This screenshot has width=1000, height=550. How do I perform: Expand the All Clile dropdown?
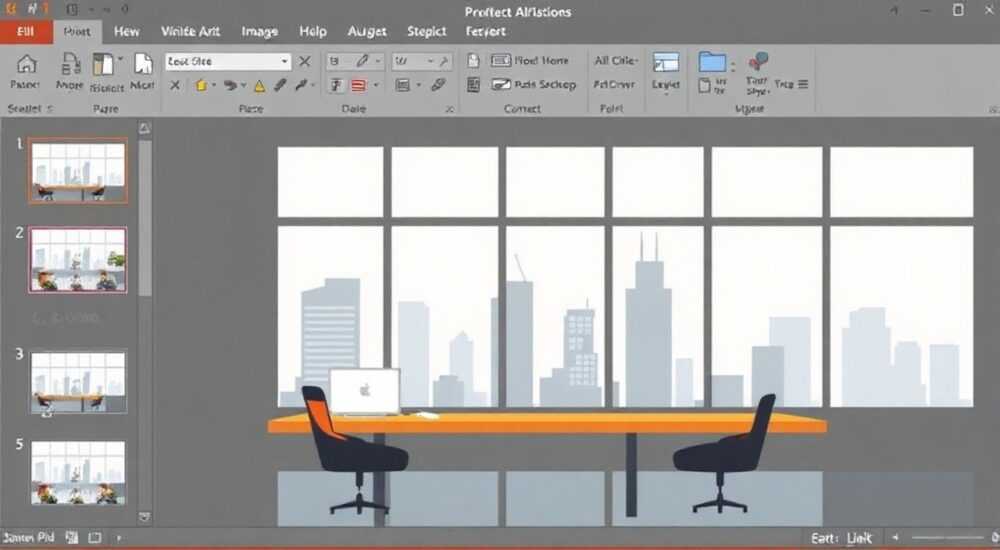615,61
